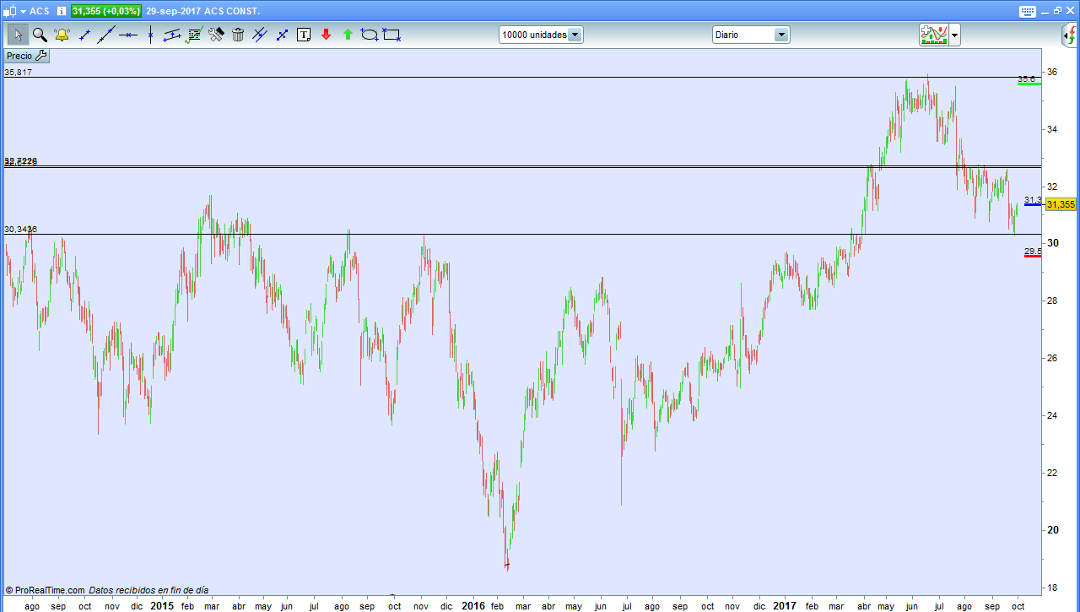This screenshot has height=612, width=1080.
Task: Pick the horizontal line drawing tool
Action: pyautogui.click(x=128, y=34)
